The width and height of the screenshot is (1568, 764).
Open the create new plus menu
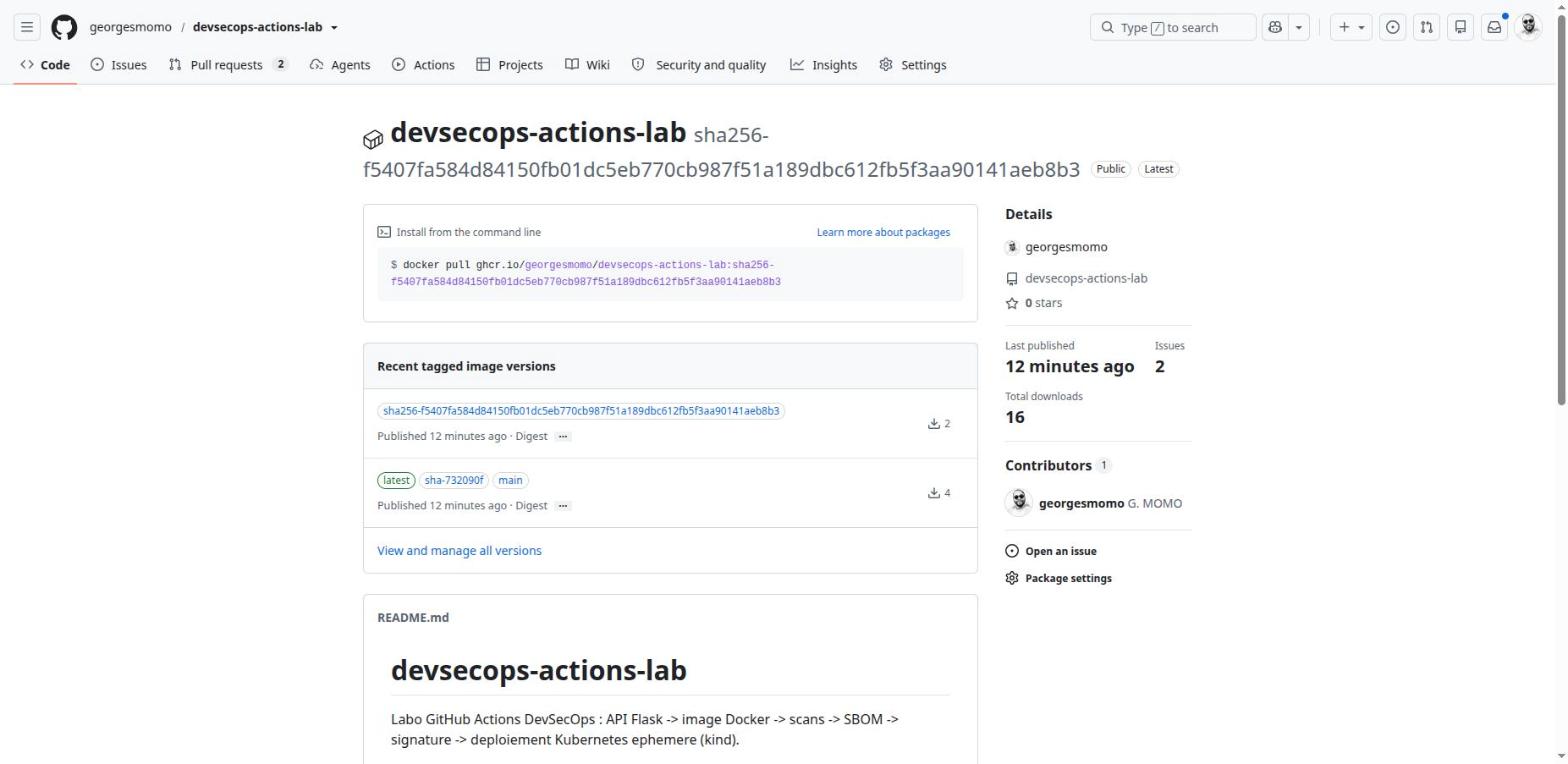(x=1351, y=27)
